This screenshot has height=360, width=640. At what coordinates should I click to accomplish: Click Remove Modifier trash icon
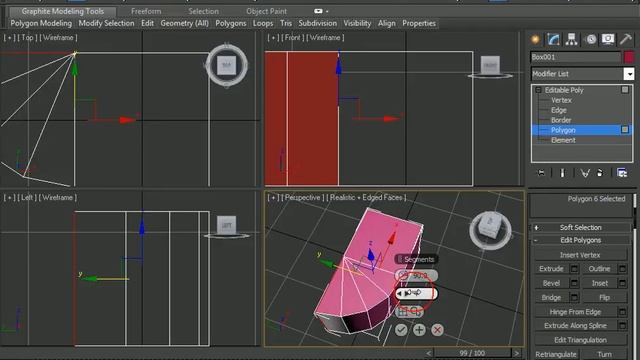point(600,173)
